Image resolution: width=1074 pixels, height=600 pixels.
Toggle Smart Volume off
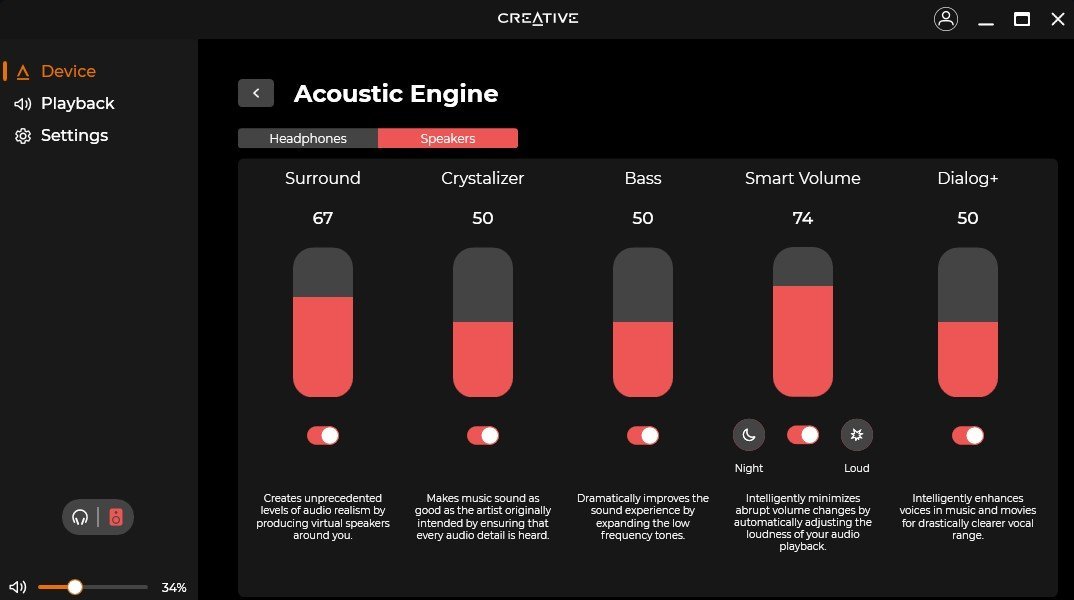pos(803,435)
